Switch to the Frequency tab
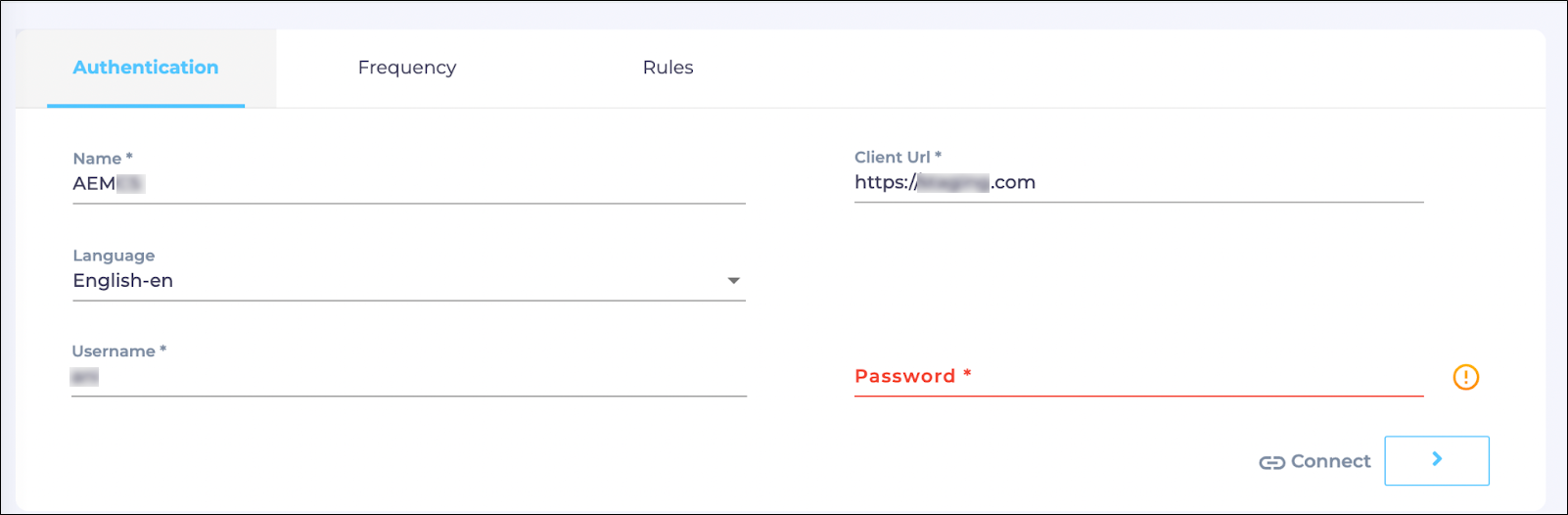Image resolution: width=1568 pixels, height=515 pixels. point(407,68)
